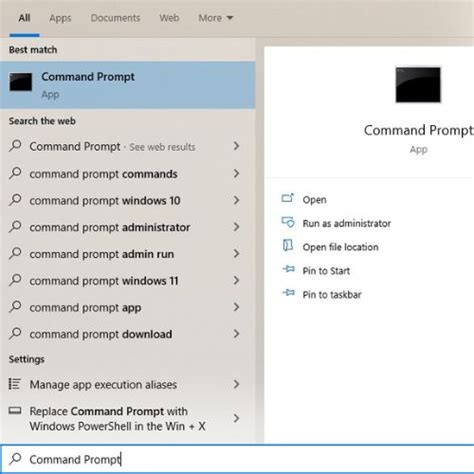Select the Web search tab

pos(169,18)
